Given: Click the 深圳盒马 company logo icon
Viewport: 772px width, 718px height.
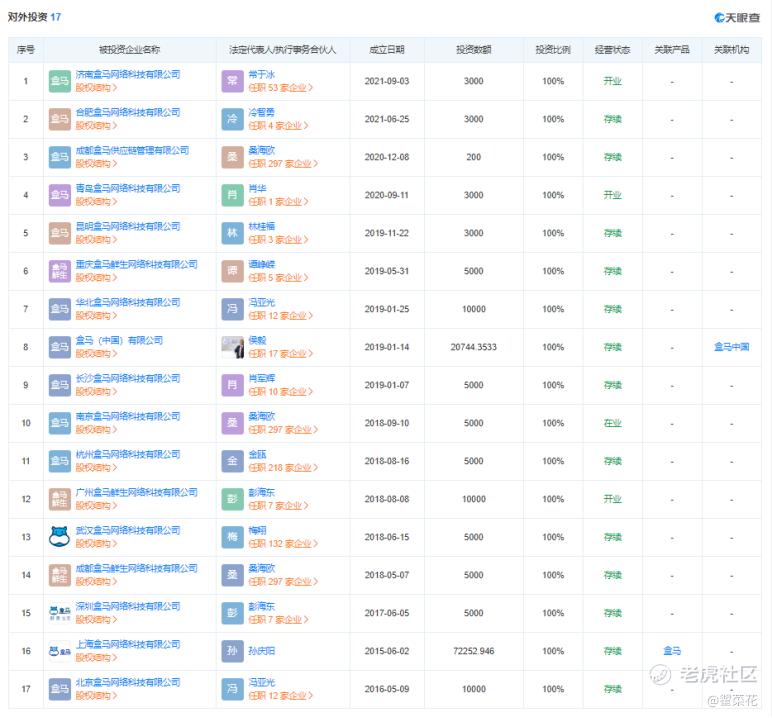Looking at the screenshot, I should click(60, 613).
